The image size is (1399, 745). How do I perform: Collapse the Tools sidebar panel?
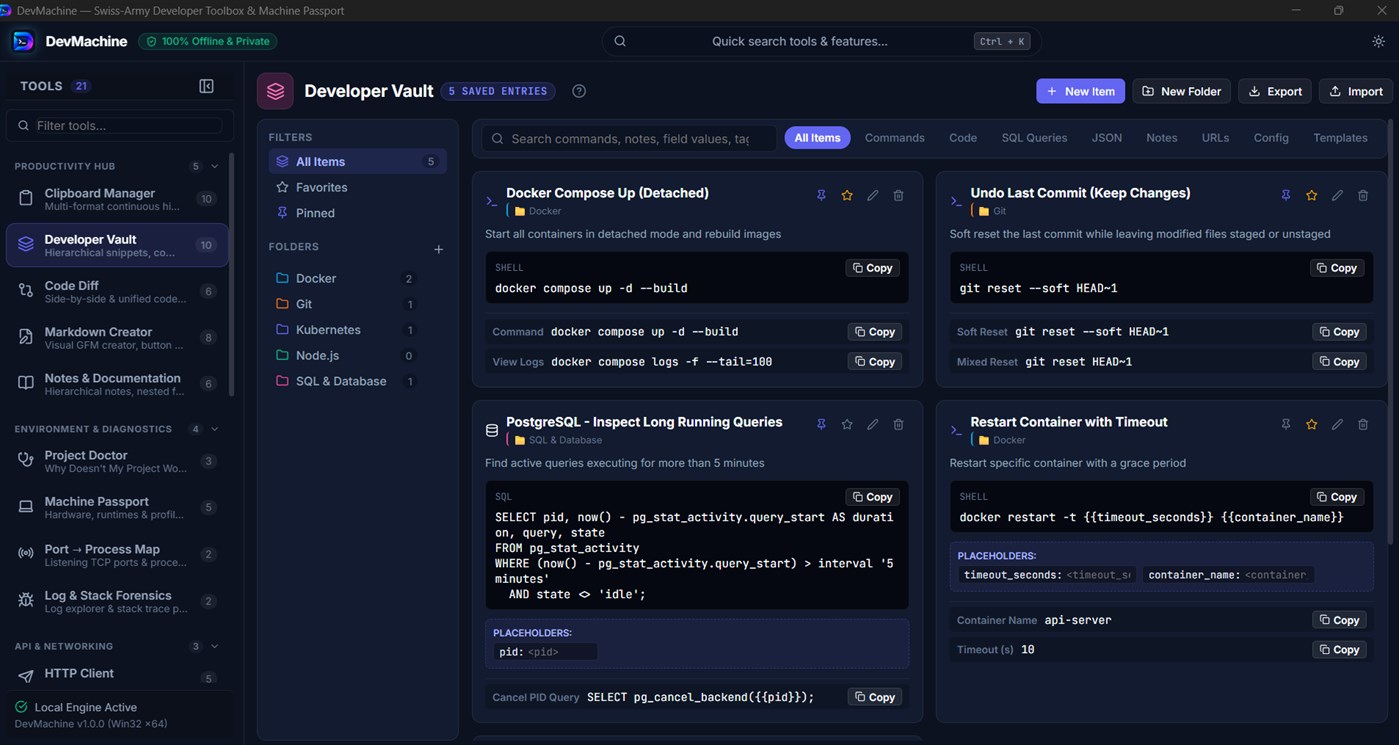click(206, 86)
